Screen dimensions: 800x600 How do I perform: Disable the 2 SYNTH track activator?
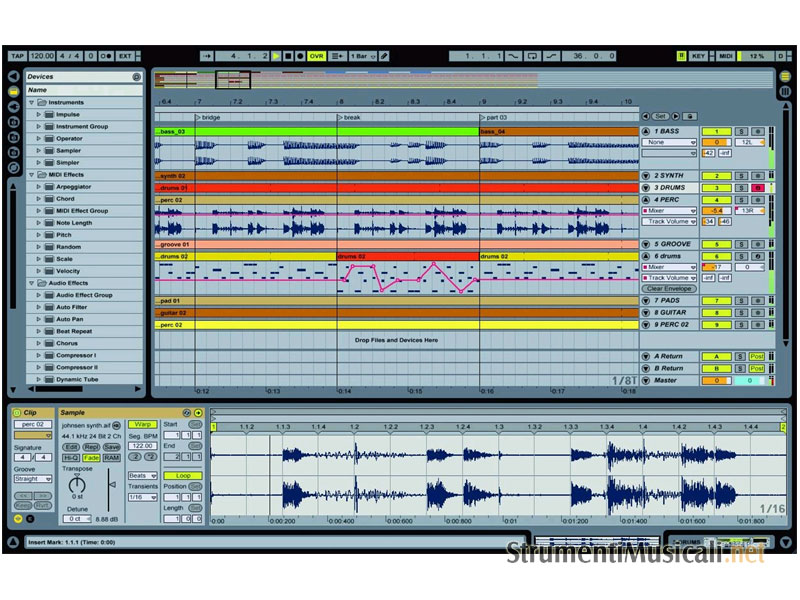click(716, 175)
